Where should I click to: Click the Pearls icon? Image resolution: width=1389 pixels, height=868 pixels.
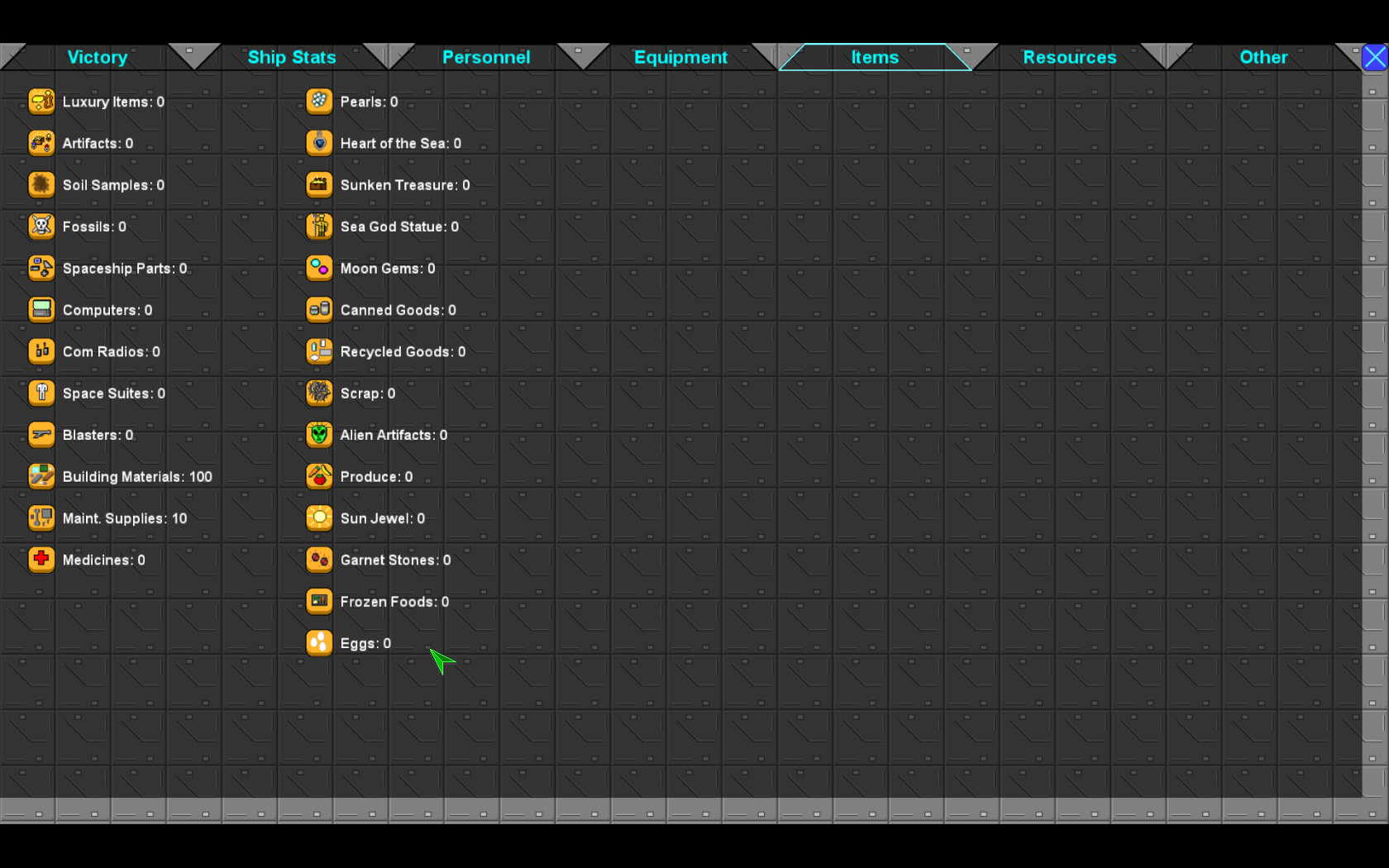319,102
